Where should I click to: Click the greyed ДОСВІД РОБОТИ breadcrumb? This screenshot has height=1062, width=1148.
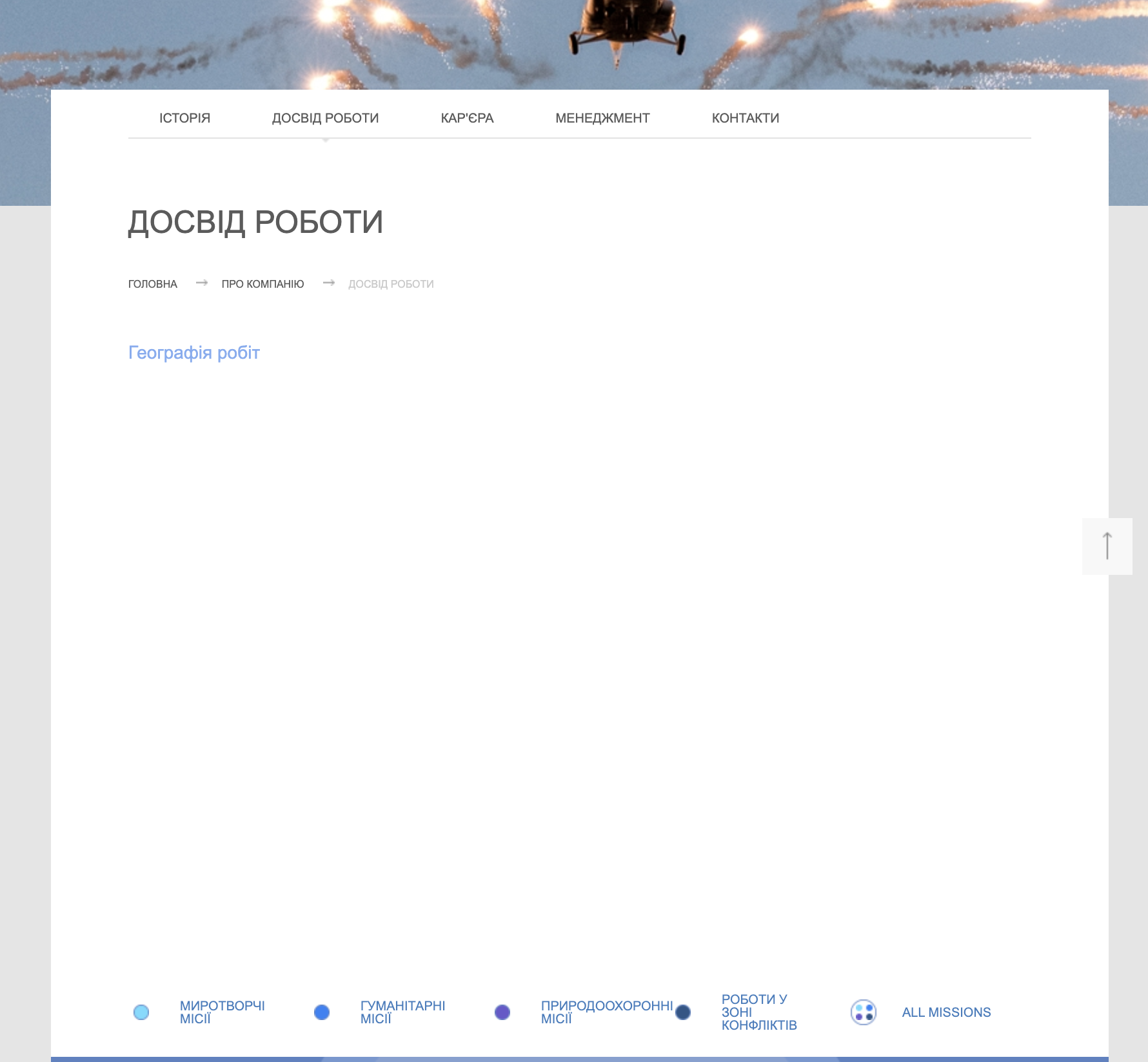coord(391,284)
